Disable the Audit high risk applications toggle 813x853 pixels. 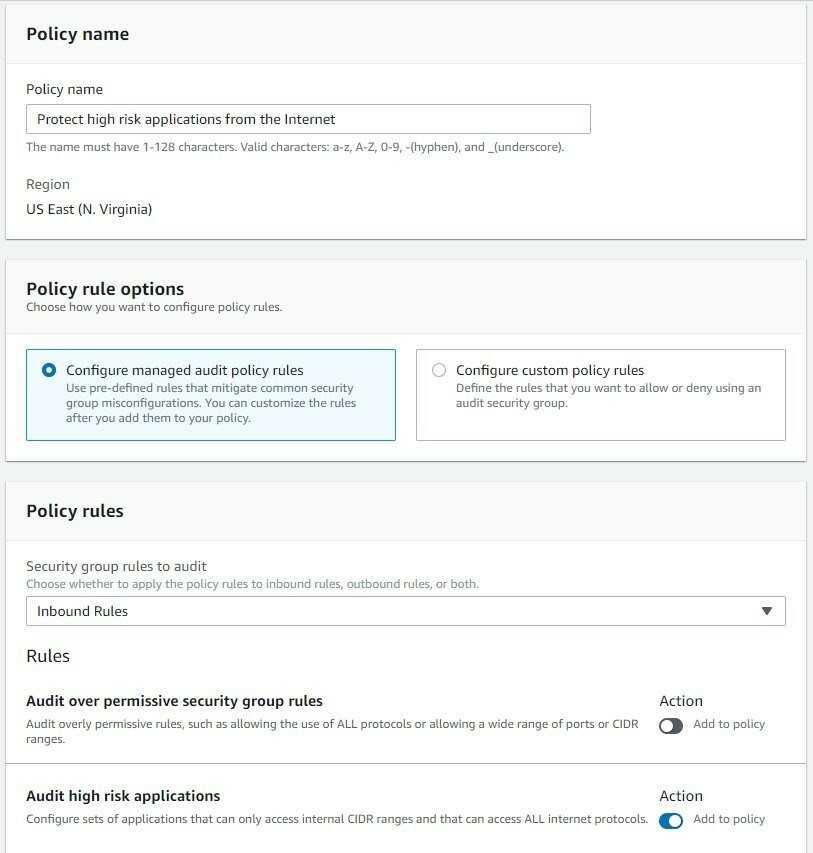pos(670,820)
